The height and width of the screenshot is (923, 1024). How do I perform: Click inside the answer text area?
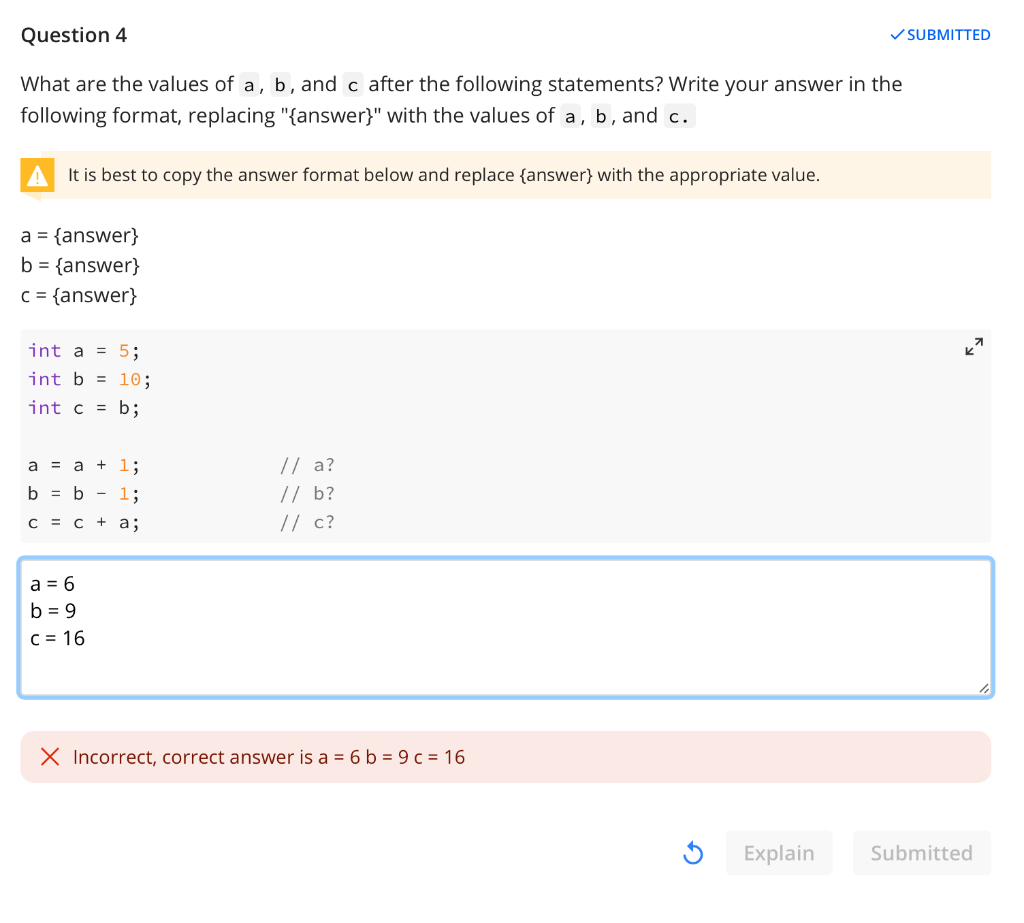500,625
